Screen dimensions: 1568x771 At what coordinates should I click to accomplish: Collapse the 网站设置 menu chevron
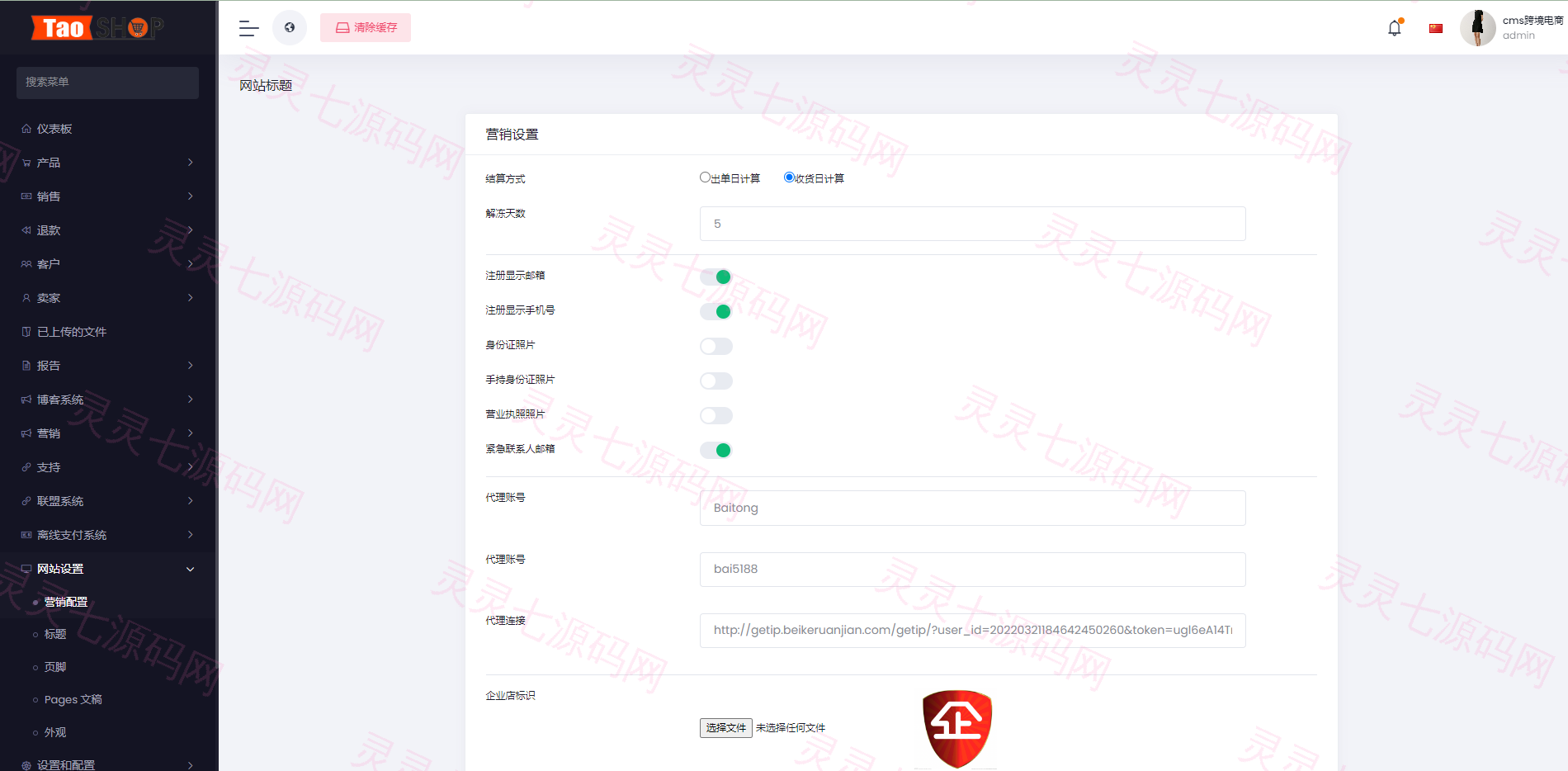191,569
